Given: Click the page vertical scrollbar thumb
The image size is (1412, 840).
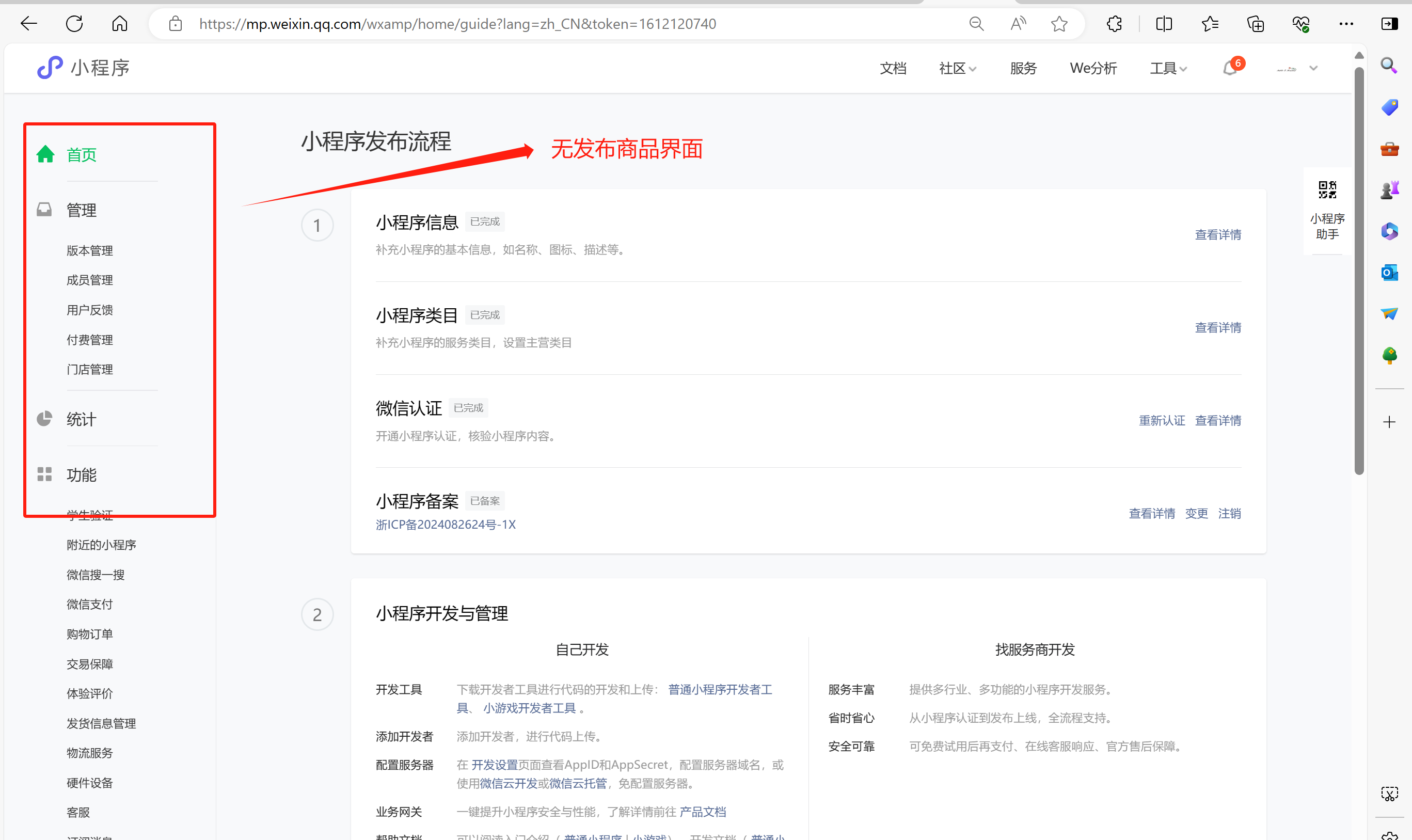Looking at the screenshot, I should (1359, 271).
